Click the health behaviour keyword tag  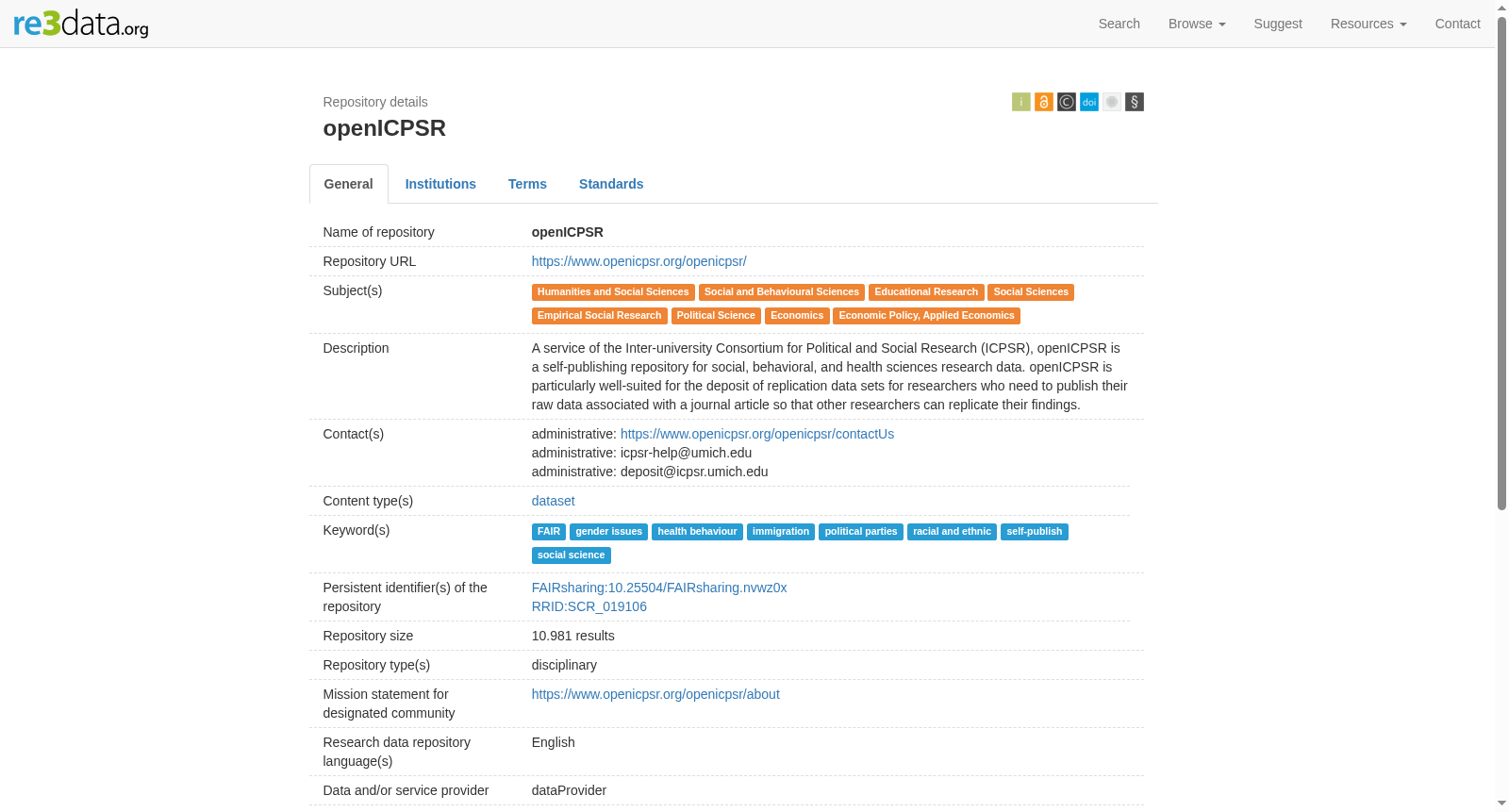coord(698,532)
